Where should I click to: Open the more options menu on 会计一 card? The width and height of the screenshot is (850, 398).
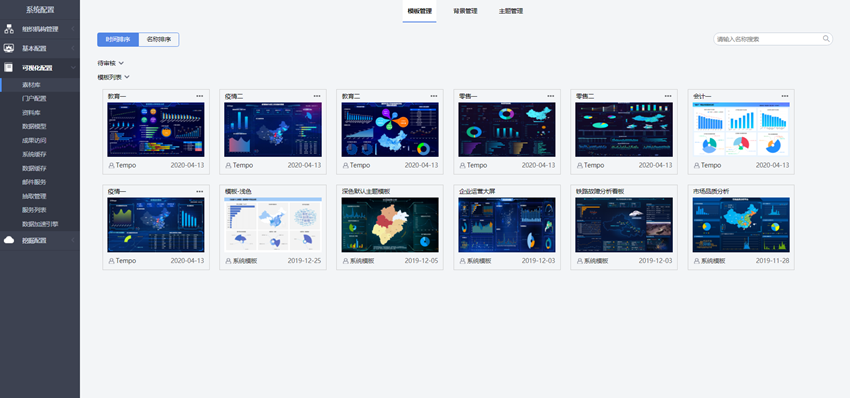click(785, 96)
